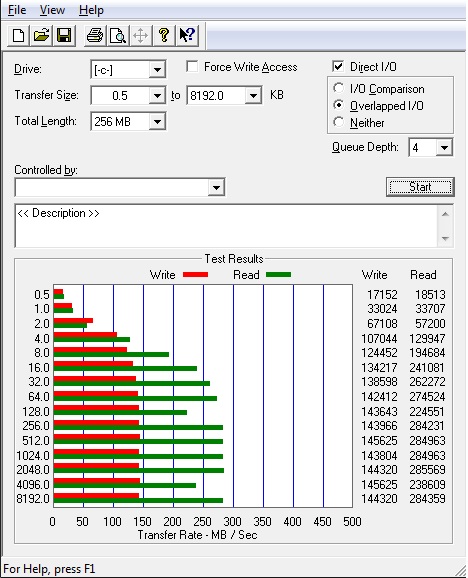Open the View menu

[x=52, y=10]
